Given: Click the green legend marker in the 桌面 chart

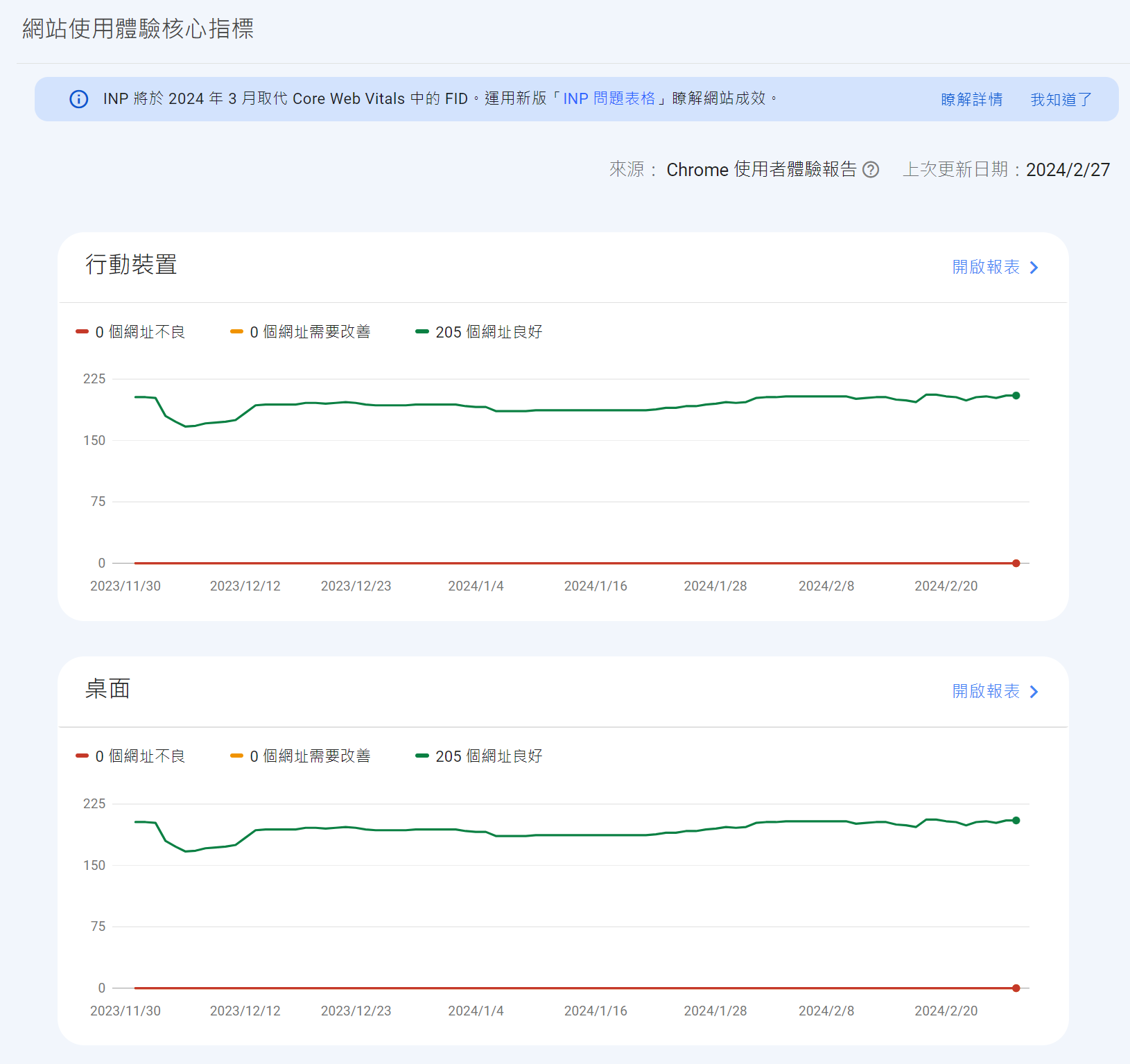Looking at the screenshot, I should tap(422, 756).
